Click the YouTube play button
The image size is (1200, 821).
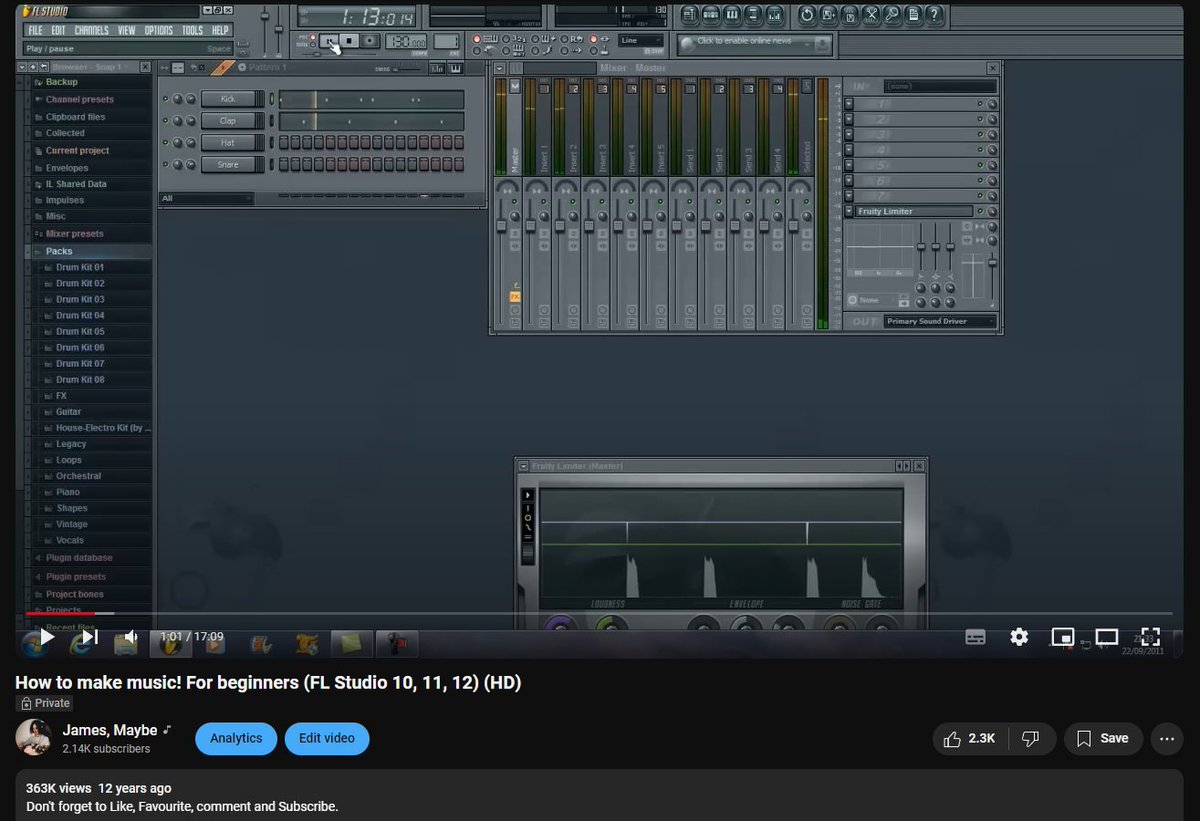point(46,636)
